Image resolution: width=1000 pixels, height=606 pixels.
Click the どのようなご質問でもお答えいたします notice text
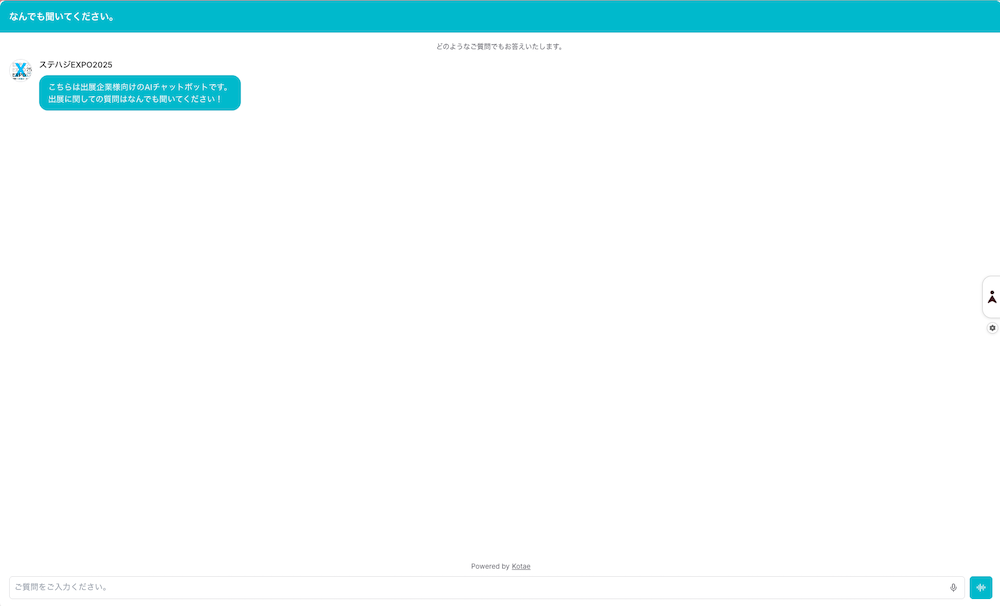[500, 46]
